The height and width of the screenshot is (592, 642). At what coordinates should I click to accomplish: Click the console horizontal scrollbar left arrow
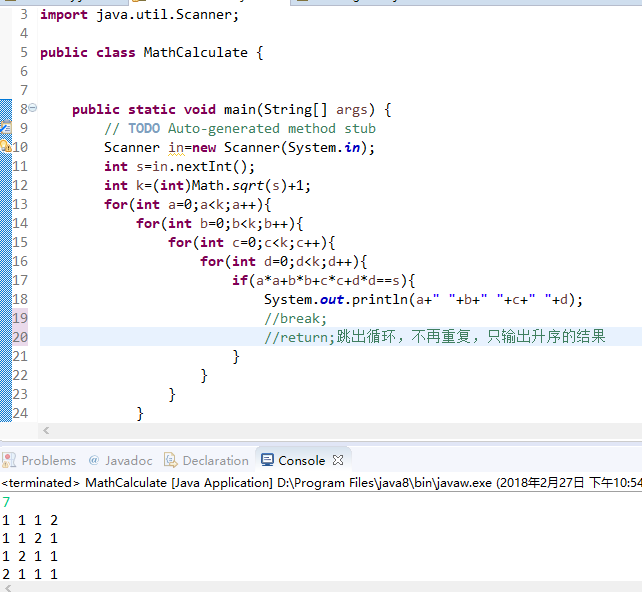click(x=8, y=587)
